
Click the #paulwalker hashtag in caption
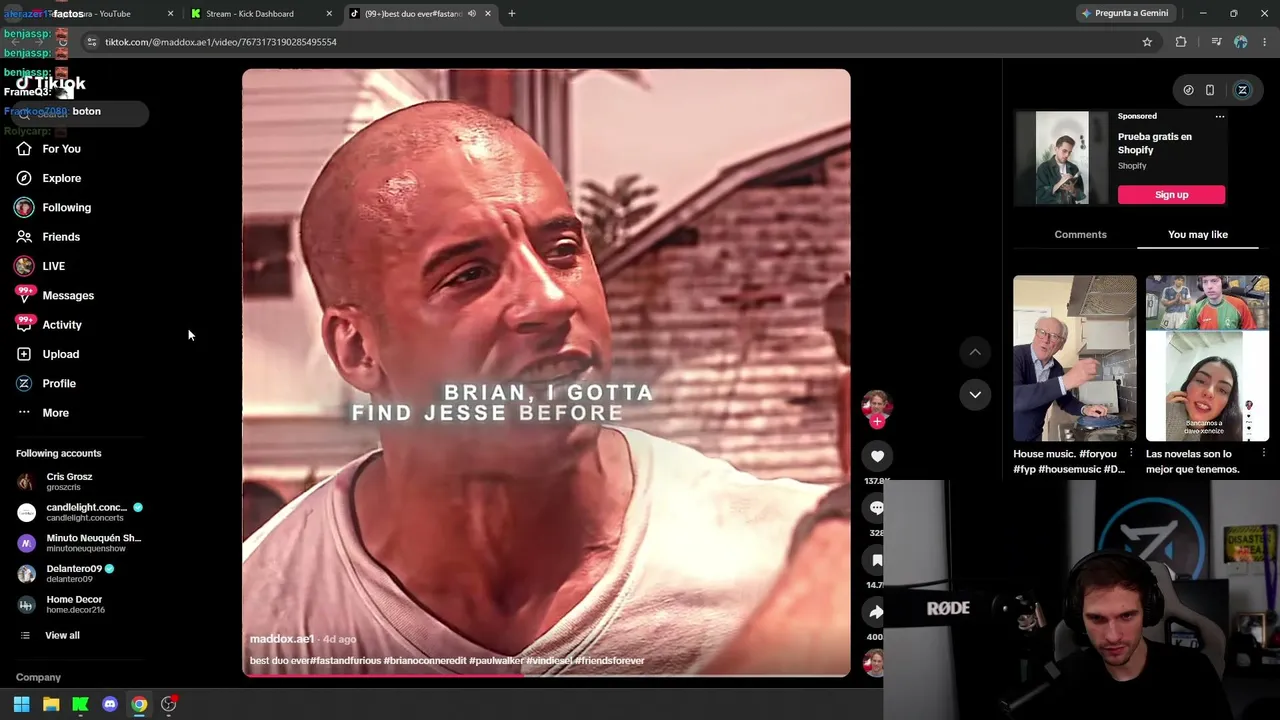click(496, 661)
